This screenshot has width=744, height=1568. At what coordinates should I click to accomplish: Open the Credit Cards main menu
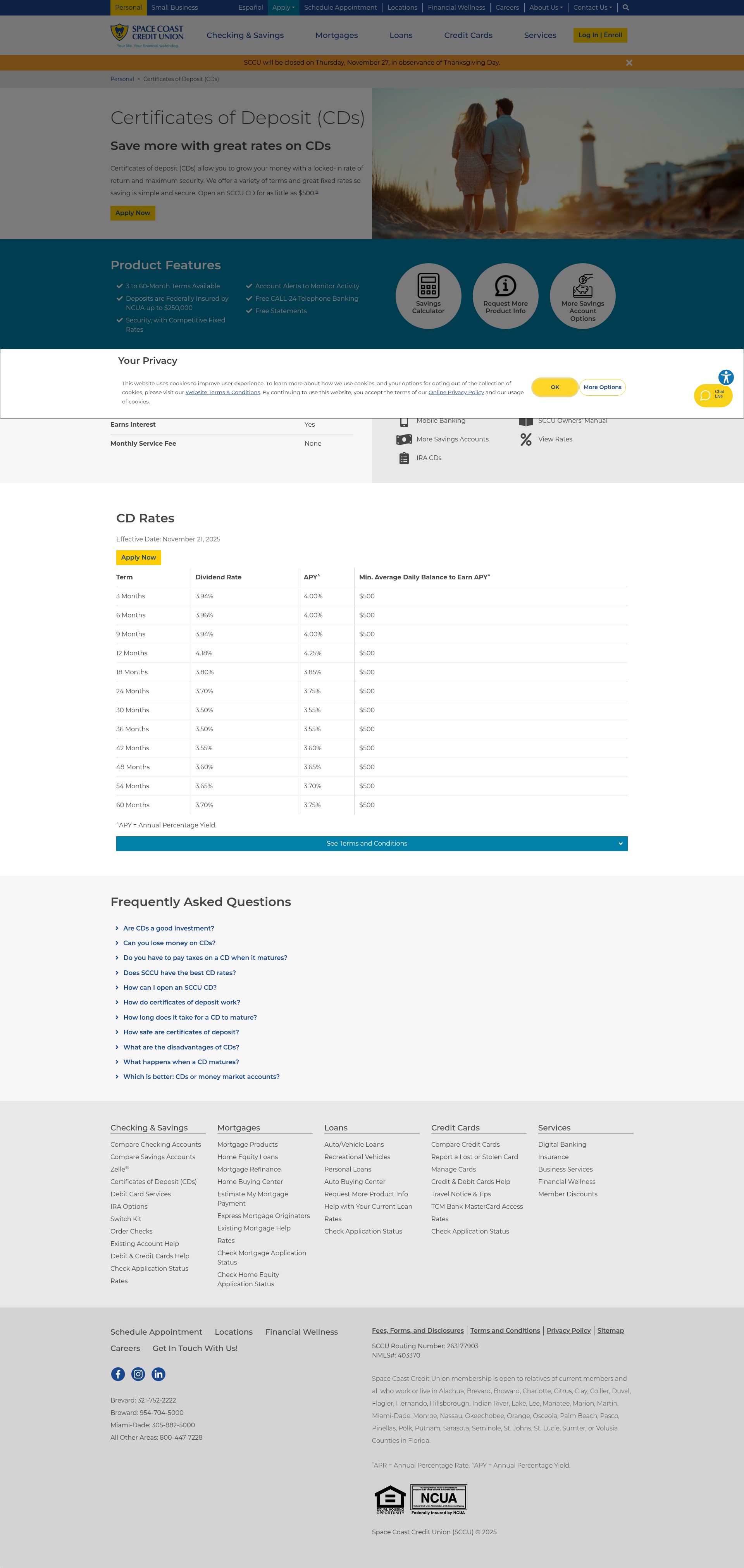pyautogui.click(x=468, y=35)
